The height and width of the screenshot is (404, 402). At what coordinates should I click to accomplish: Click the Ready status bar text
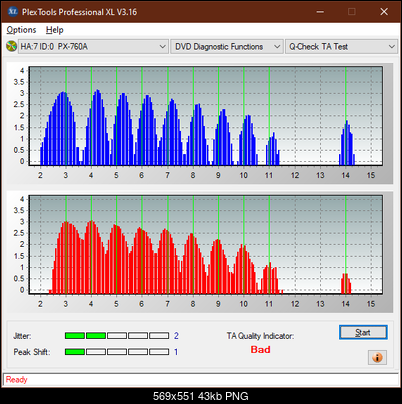click(16, 380)
